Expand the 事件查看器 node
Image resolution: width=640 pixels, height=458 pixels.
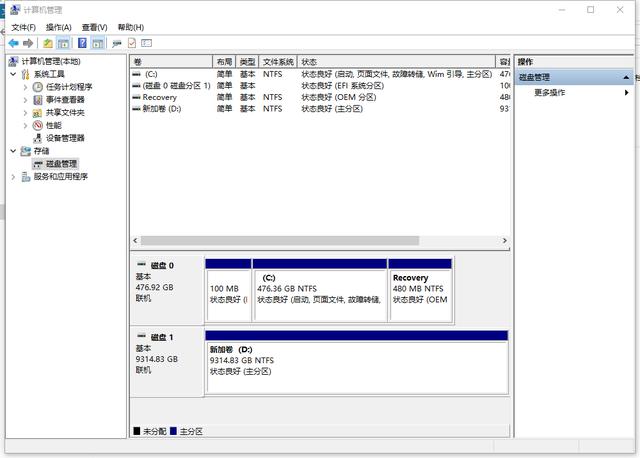[25, 100]
